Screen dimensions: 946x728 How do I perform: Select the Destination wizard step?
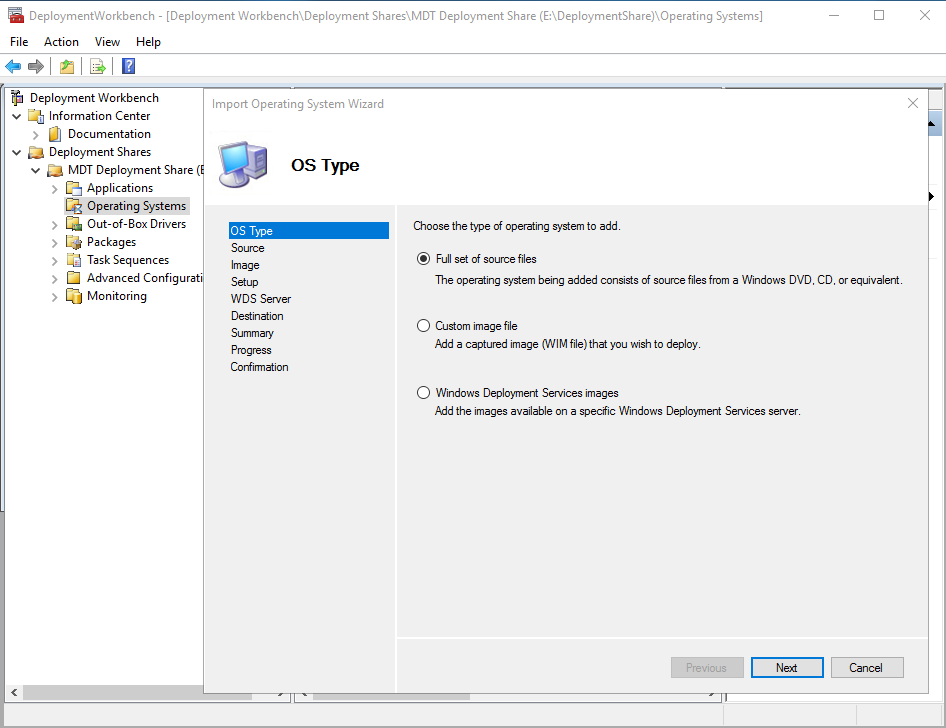(257, 315)
